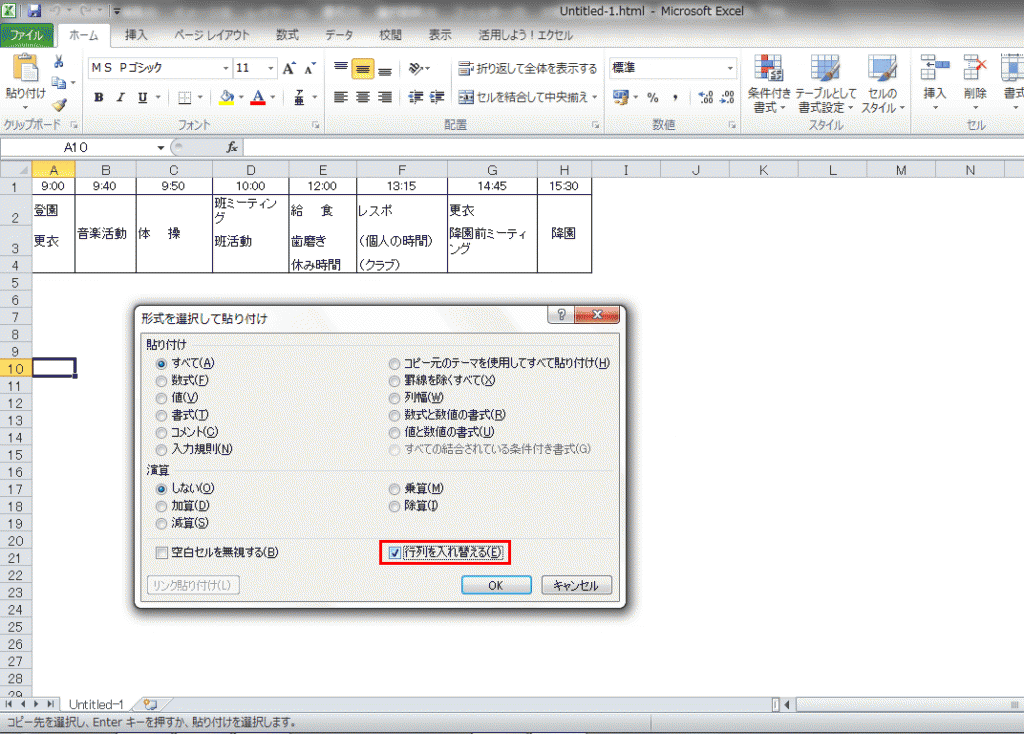Enable the 空白セルを無視する checkbox
This screenshot has height=734, width=1024.
[161, 552]
